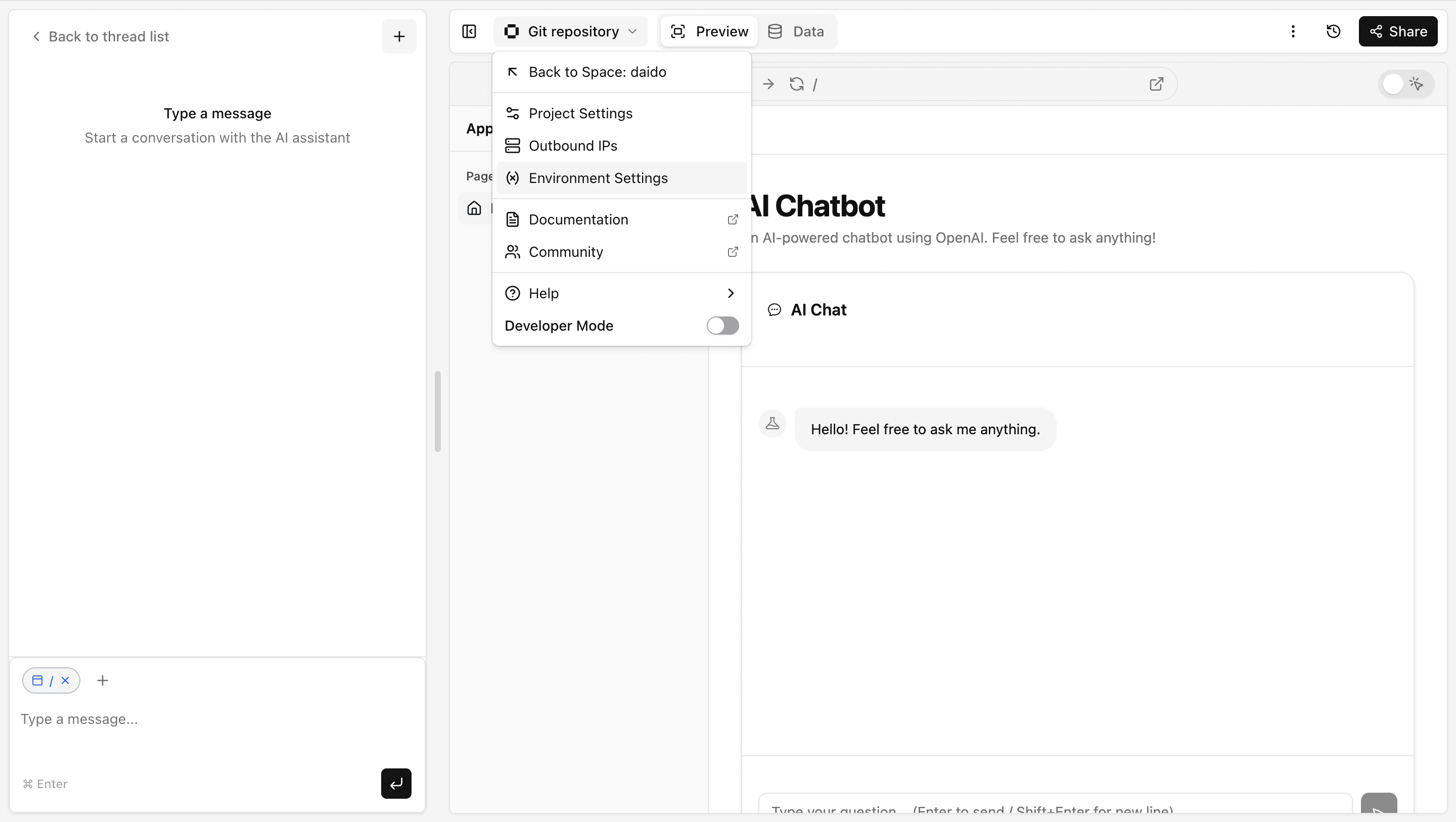
Task: Toggle Developer Mode switch
Action: click(722, 325)
